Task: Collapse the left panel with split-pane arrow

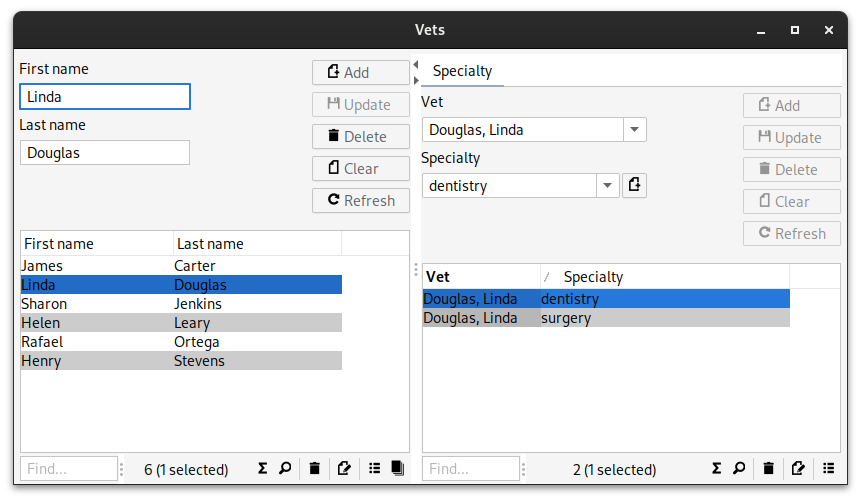Action: click(x=415, y=65)
